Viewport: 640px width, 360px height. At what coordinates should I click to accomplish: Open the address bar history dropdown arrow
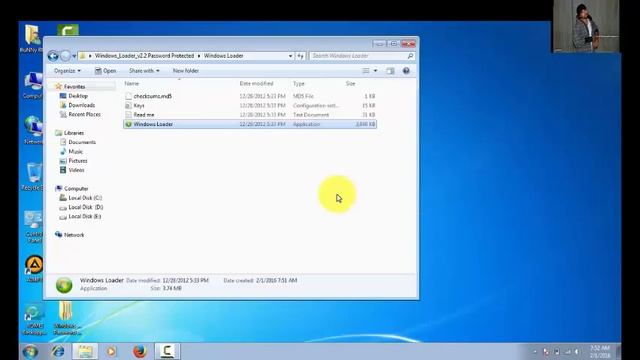coord(290,56)
